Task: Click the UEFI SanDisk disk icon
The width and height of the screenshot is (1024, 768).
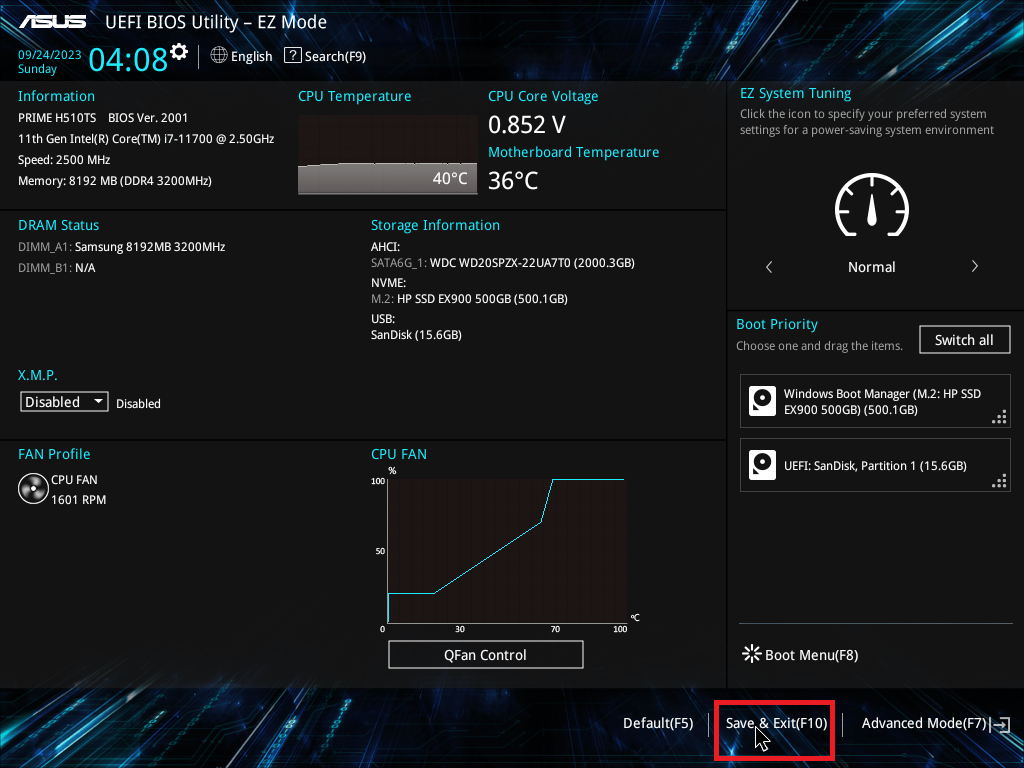Action: coord(762,465)
